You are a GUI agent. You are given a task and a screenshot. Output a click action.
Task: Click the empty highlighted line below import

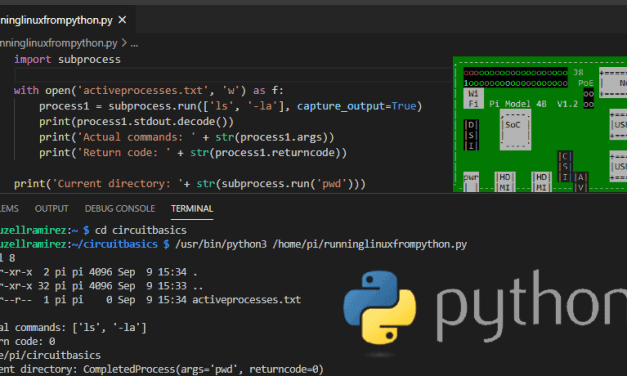[x=233, y=75]
